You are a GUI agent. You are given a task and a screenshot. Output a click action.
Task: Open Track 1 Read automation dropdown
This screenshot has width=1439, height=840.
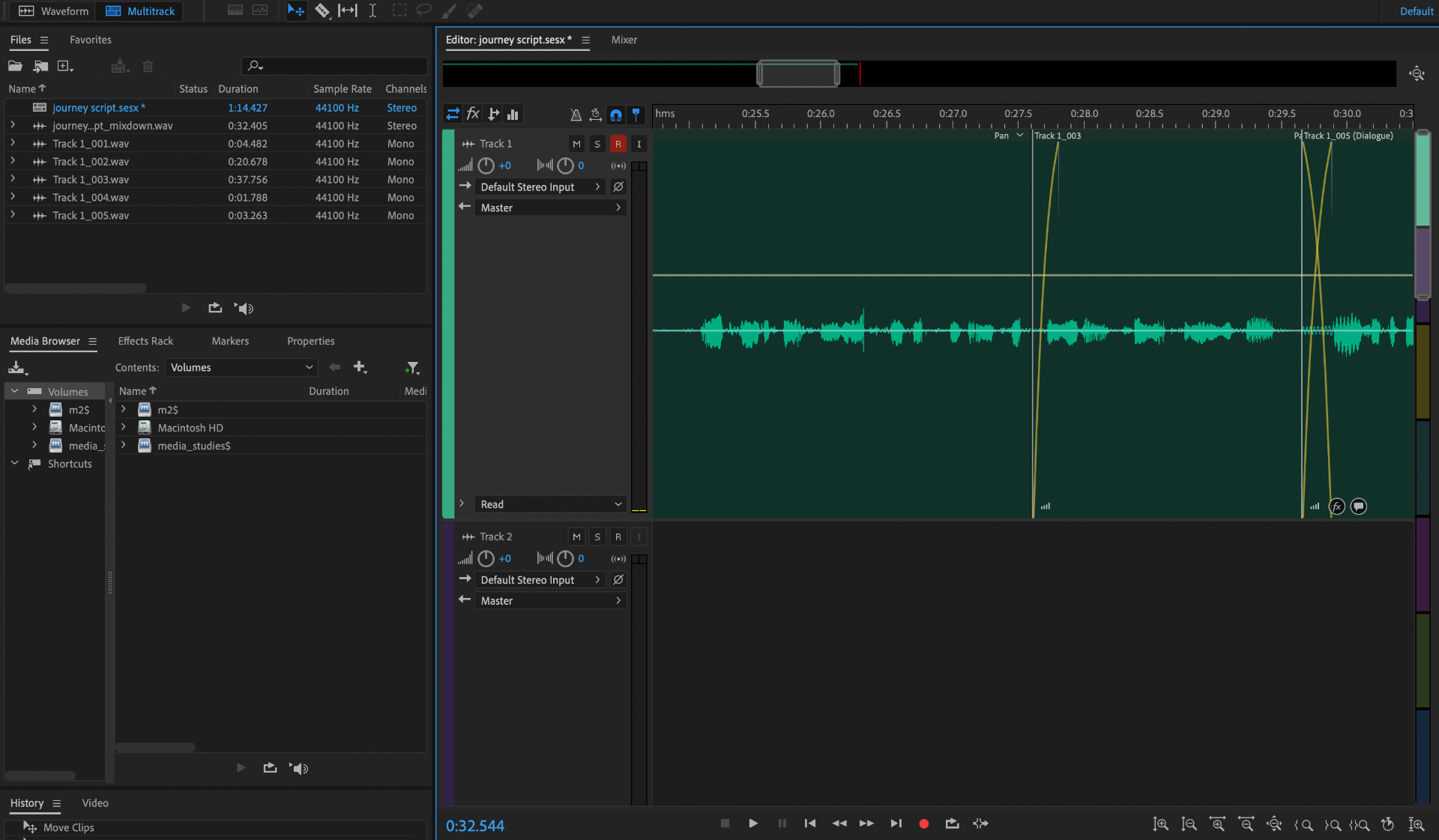[550, 504]
